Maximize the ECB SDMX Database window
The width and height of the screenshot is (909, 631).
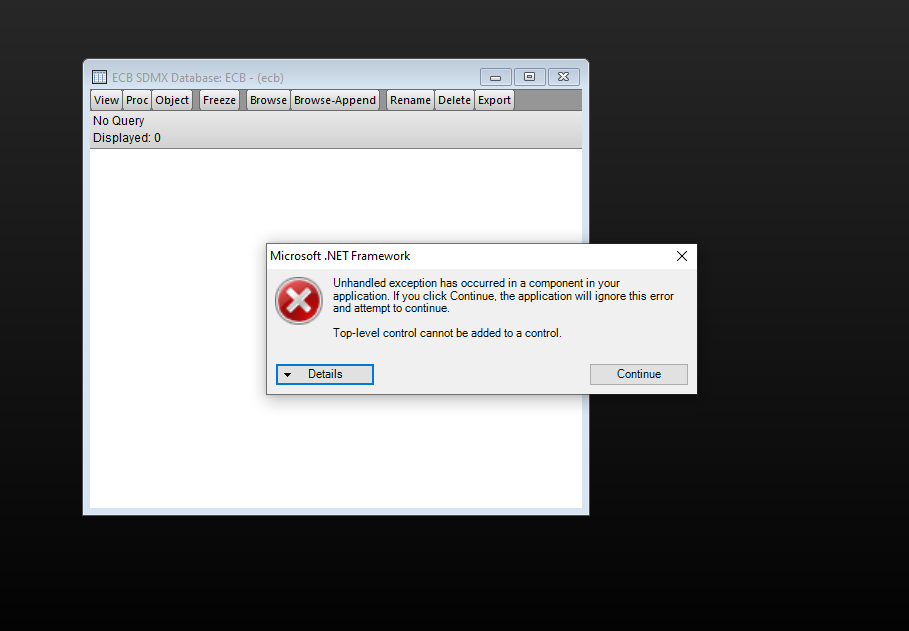pos(529,77)
